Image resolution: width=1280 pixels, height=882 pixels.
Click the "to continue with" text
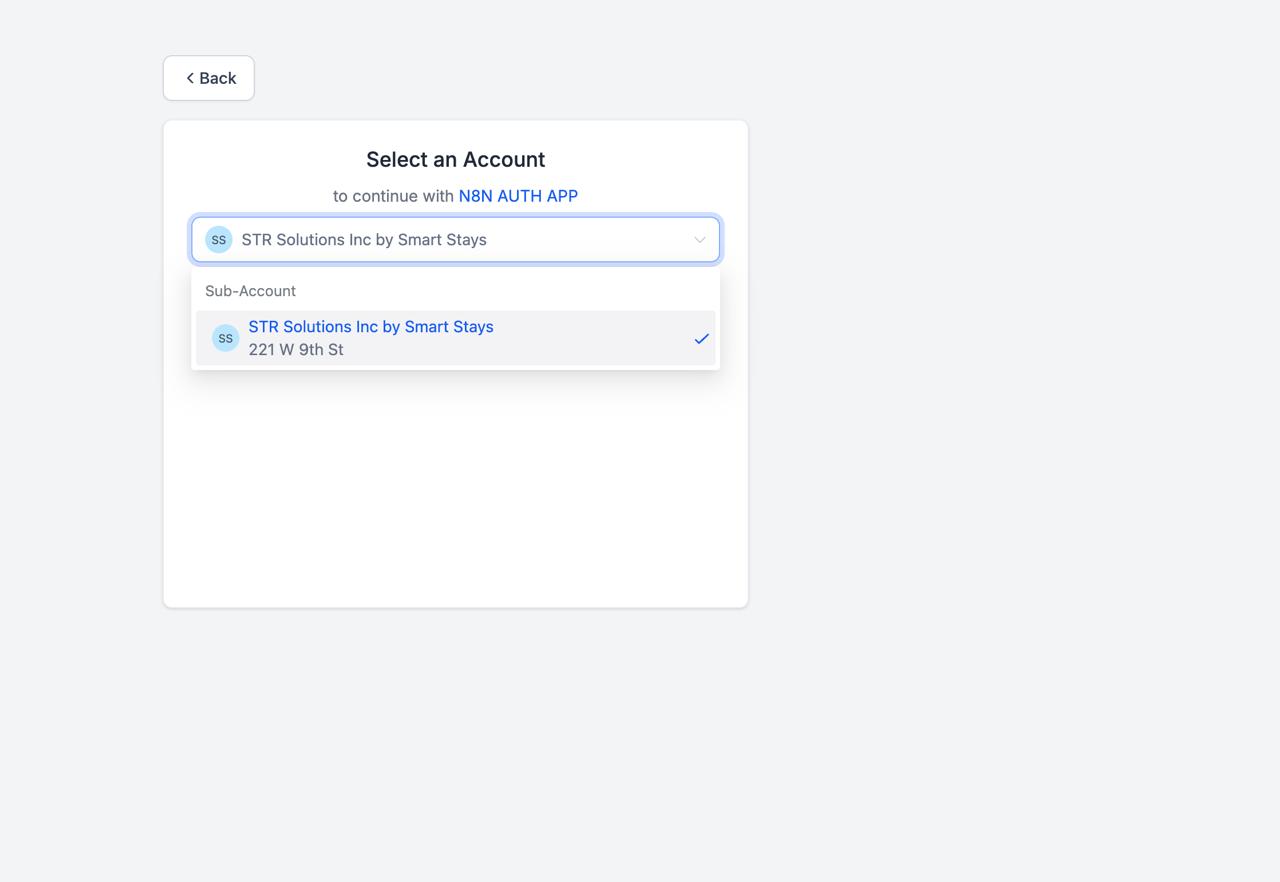(x=394, y=196)
